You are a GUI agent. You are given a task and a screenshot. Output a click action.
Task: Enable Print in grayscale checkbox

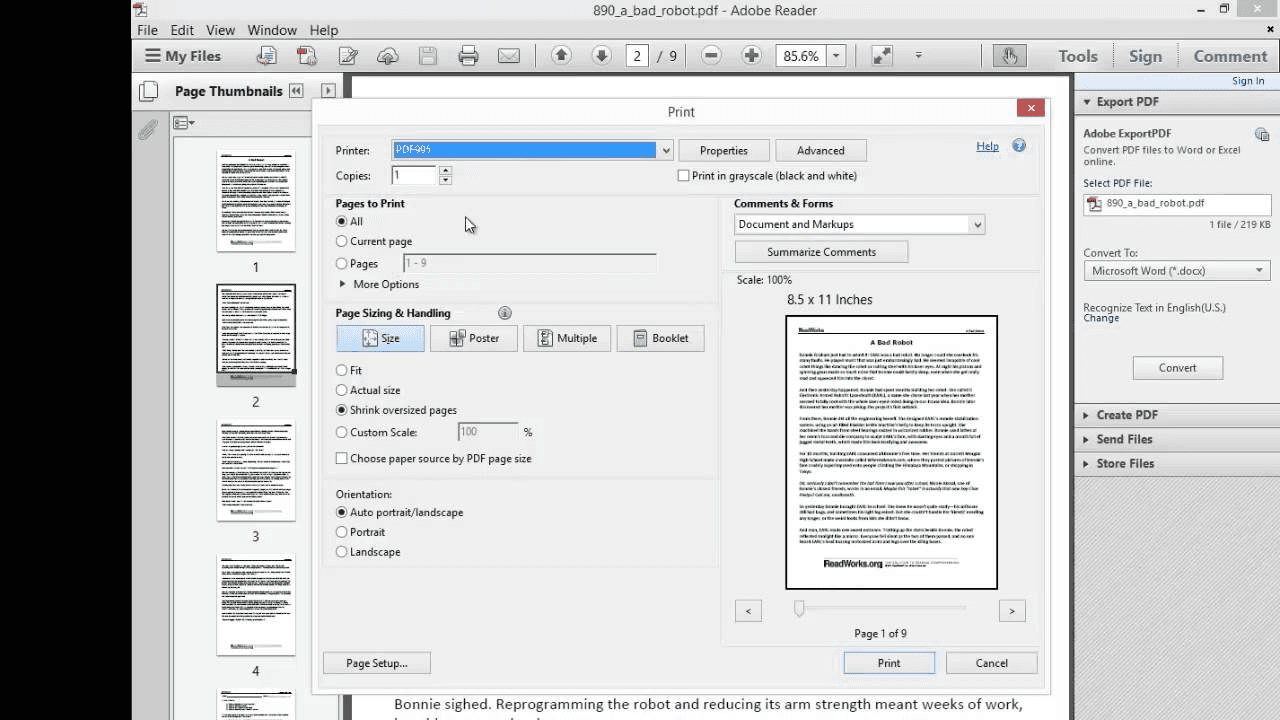click(684, 176)
